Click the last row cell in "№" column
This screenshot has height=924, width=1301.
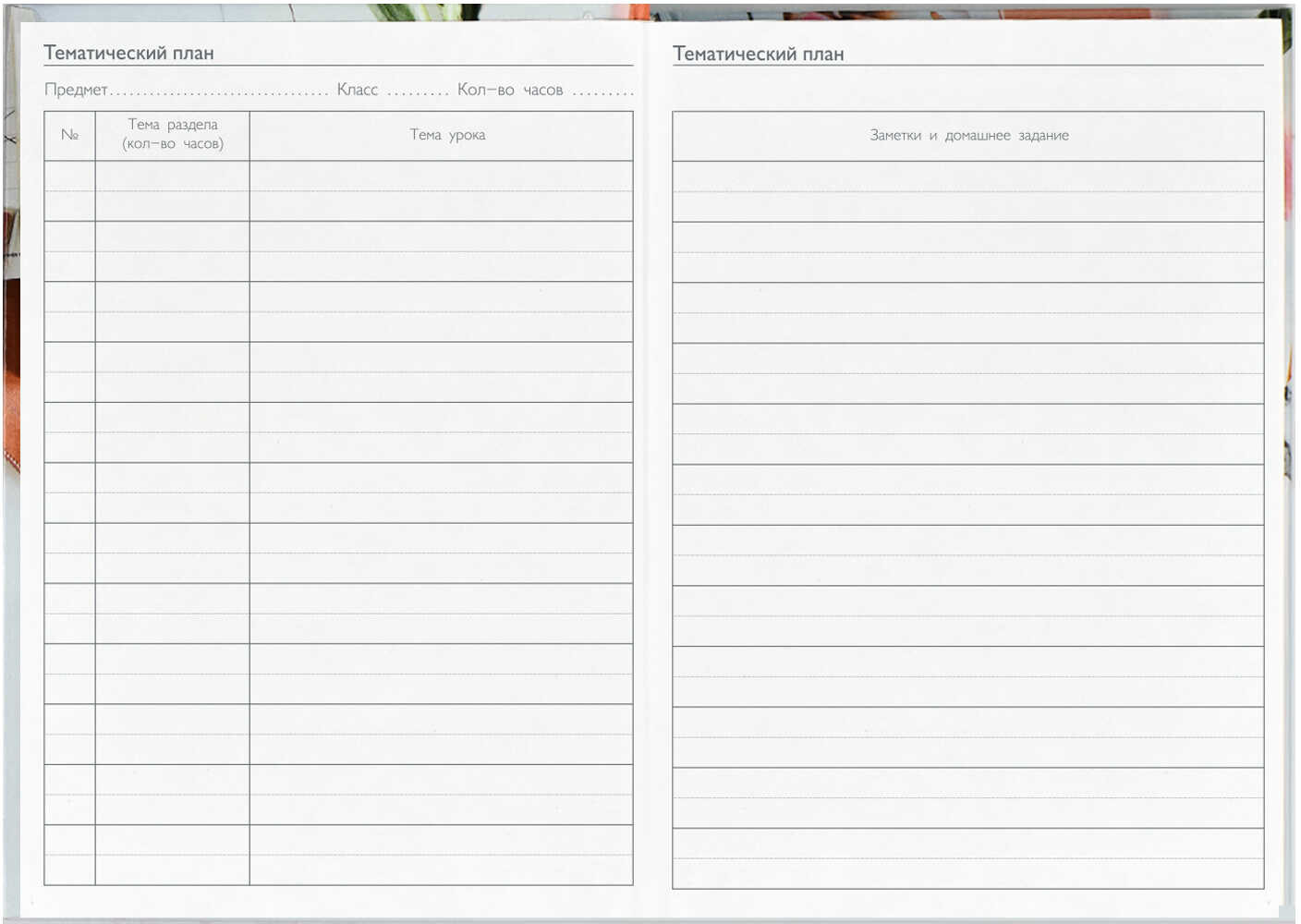(x=69, y=855)
